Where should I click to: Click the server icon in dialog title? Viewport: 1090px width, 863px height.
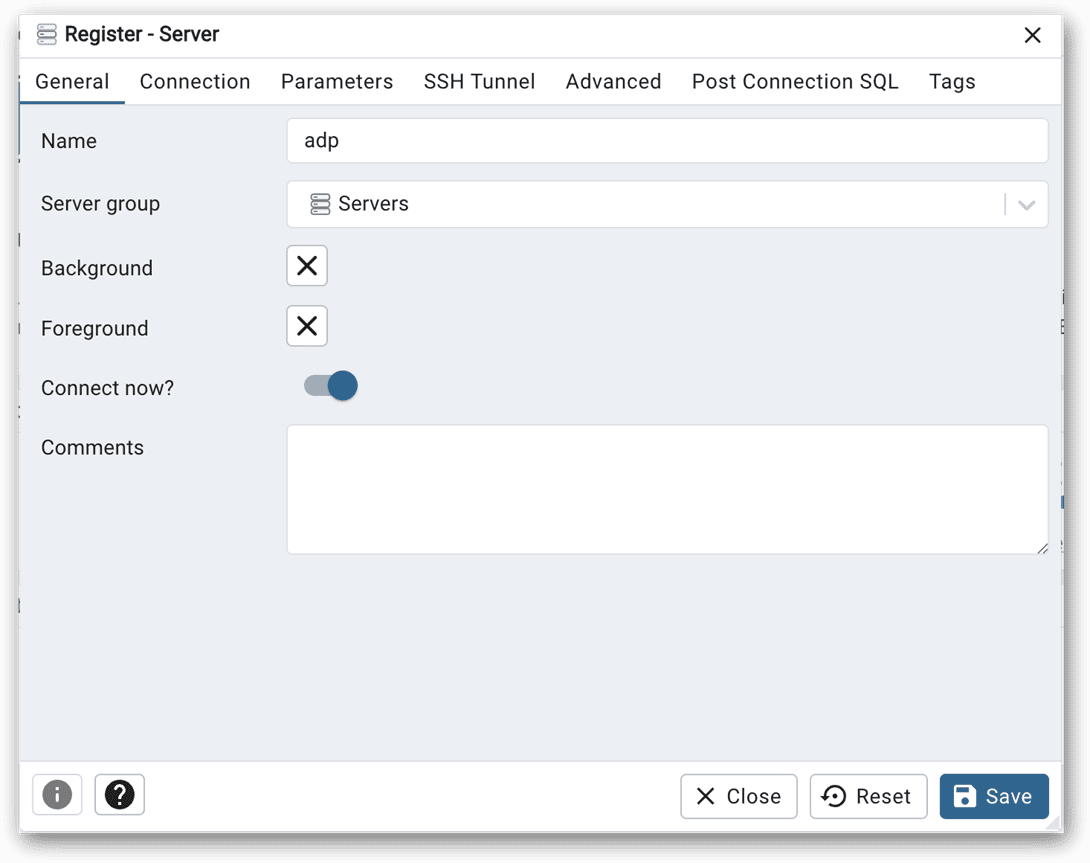pyautogui.click(x=46, y=35)
